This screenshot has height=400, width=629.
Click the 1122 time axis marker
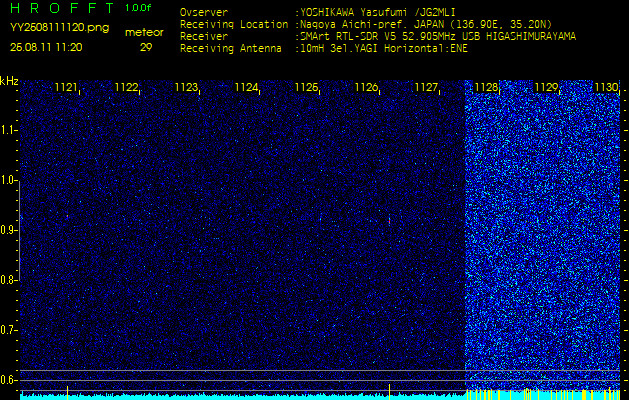tap(126, 87)
